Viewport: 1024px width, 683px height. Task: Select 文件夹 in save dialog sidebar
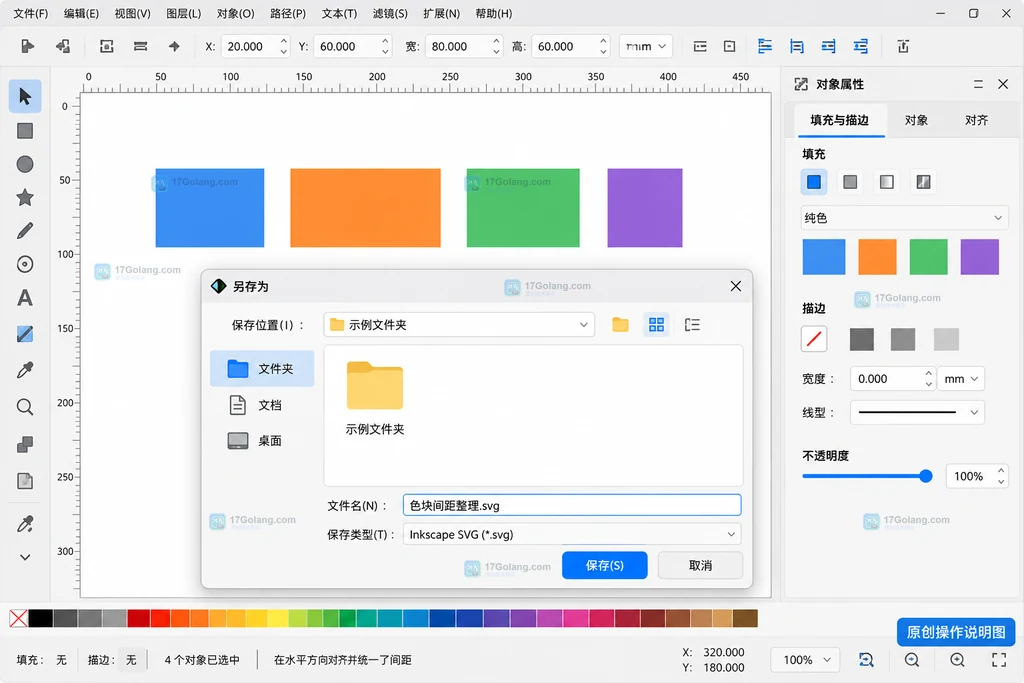[262, 368]
